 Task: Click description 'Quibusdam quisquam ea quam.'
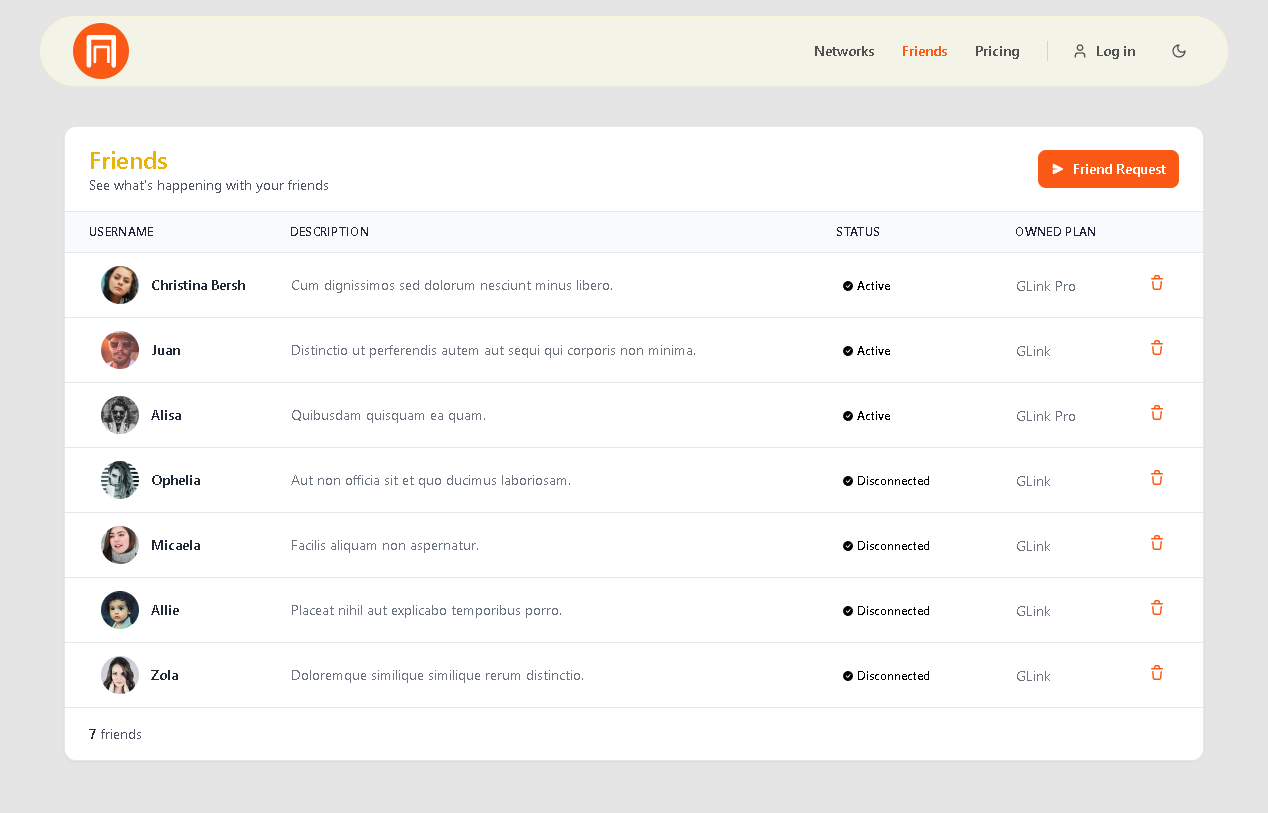tap(388, 415)
